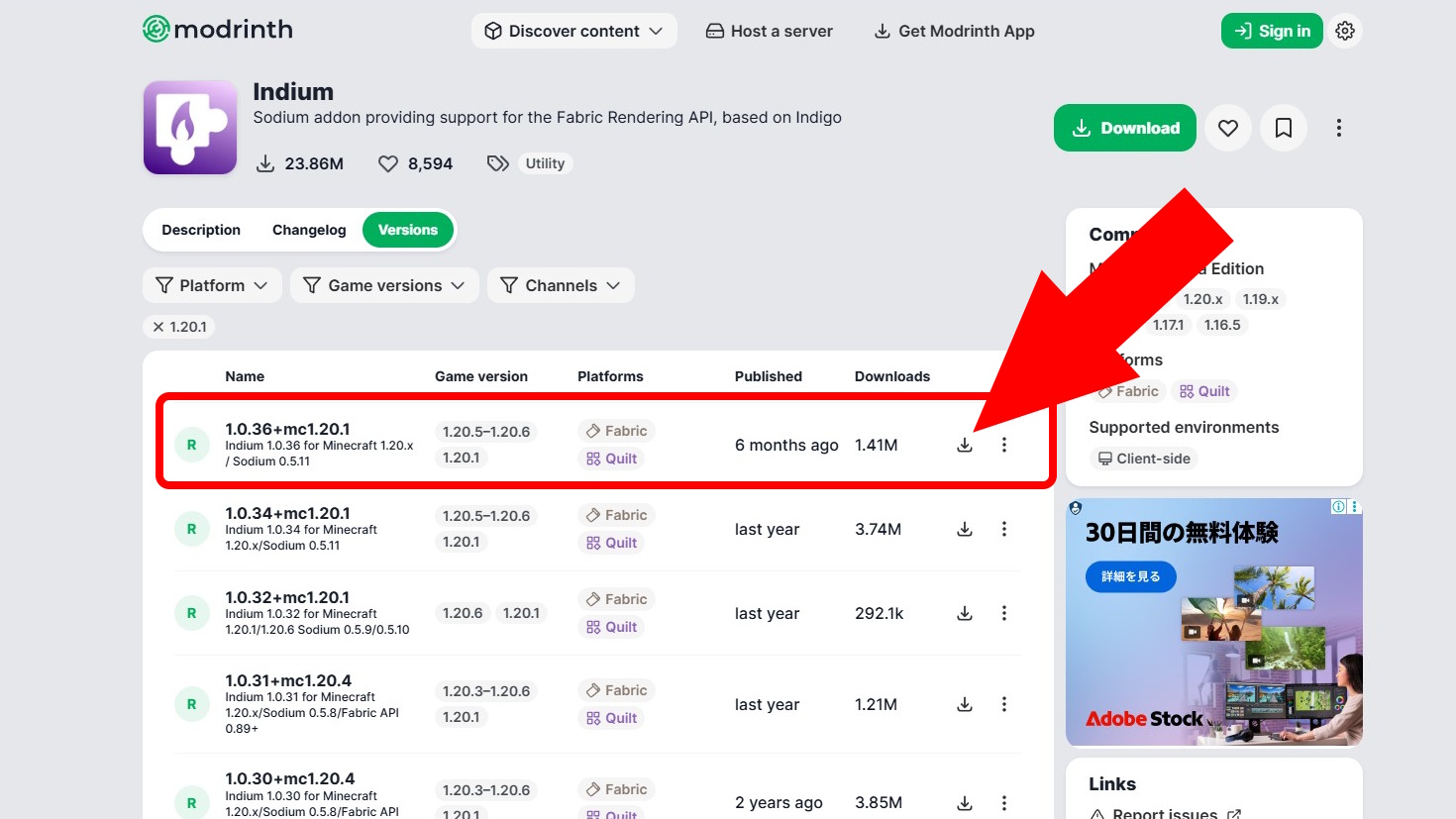Open the Channels filter dropdown
Image resolution: width=1456 pixels, height=819 pixels.
click(x=561, y=285)
